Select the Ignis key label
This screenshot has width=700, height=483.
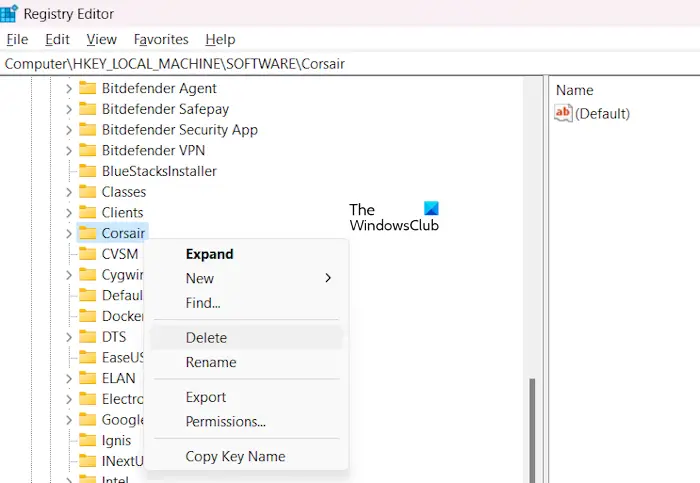click(116, 441)
